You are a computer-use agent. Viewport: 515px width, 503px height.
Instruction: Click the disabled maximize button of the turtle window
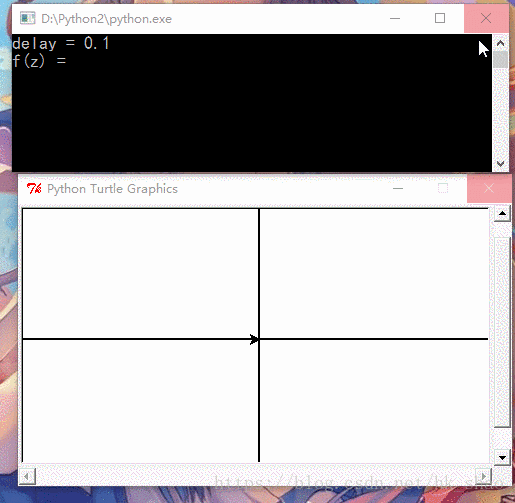click(x=443, y=189)
